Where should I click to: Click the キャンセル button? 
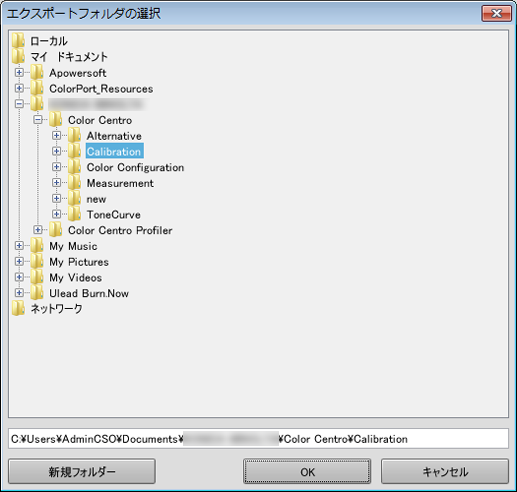click(x=445, y=471)
